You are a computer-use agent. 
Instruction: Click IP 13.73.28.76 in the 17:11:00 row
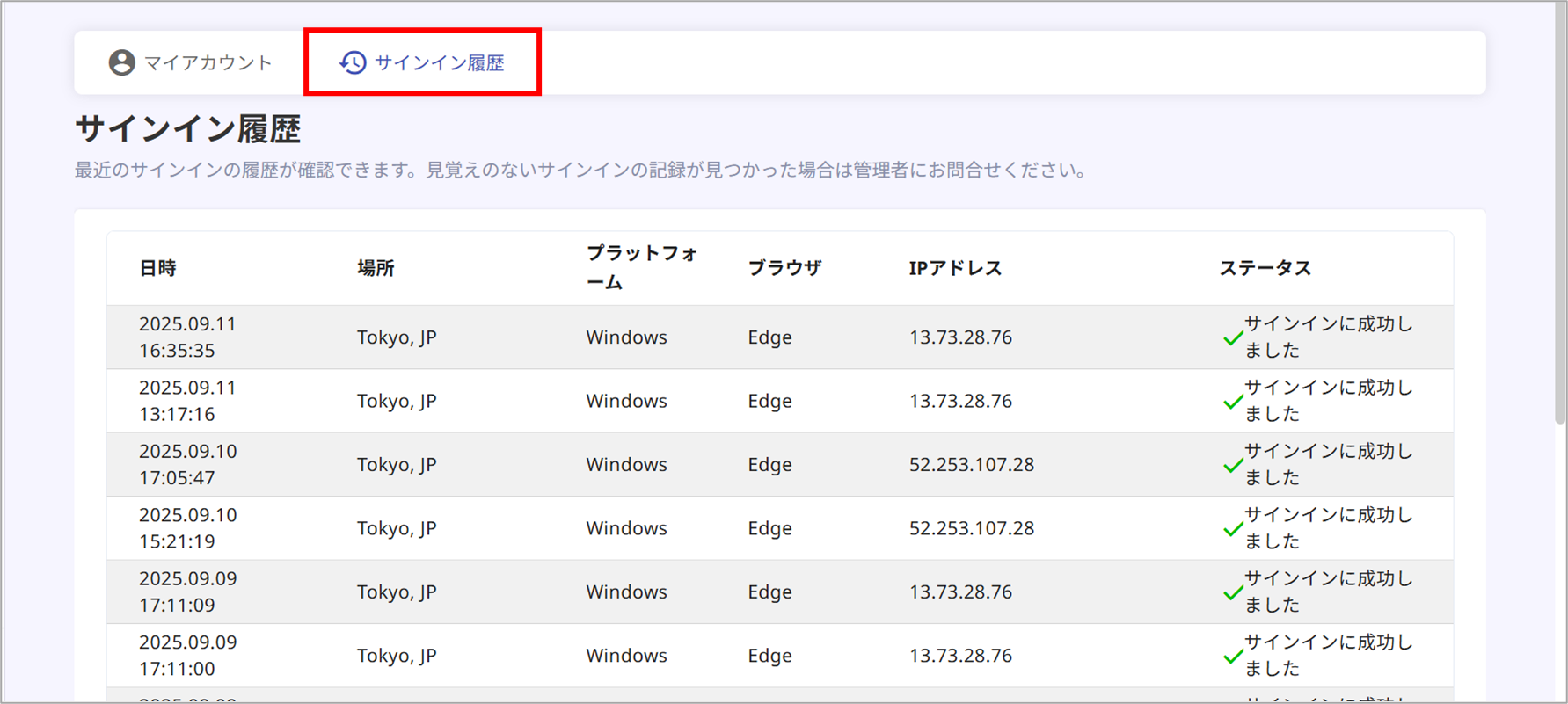tap(960, 656)
